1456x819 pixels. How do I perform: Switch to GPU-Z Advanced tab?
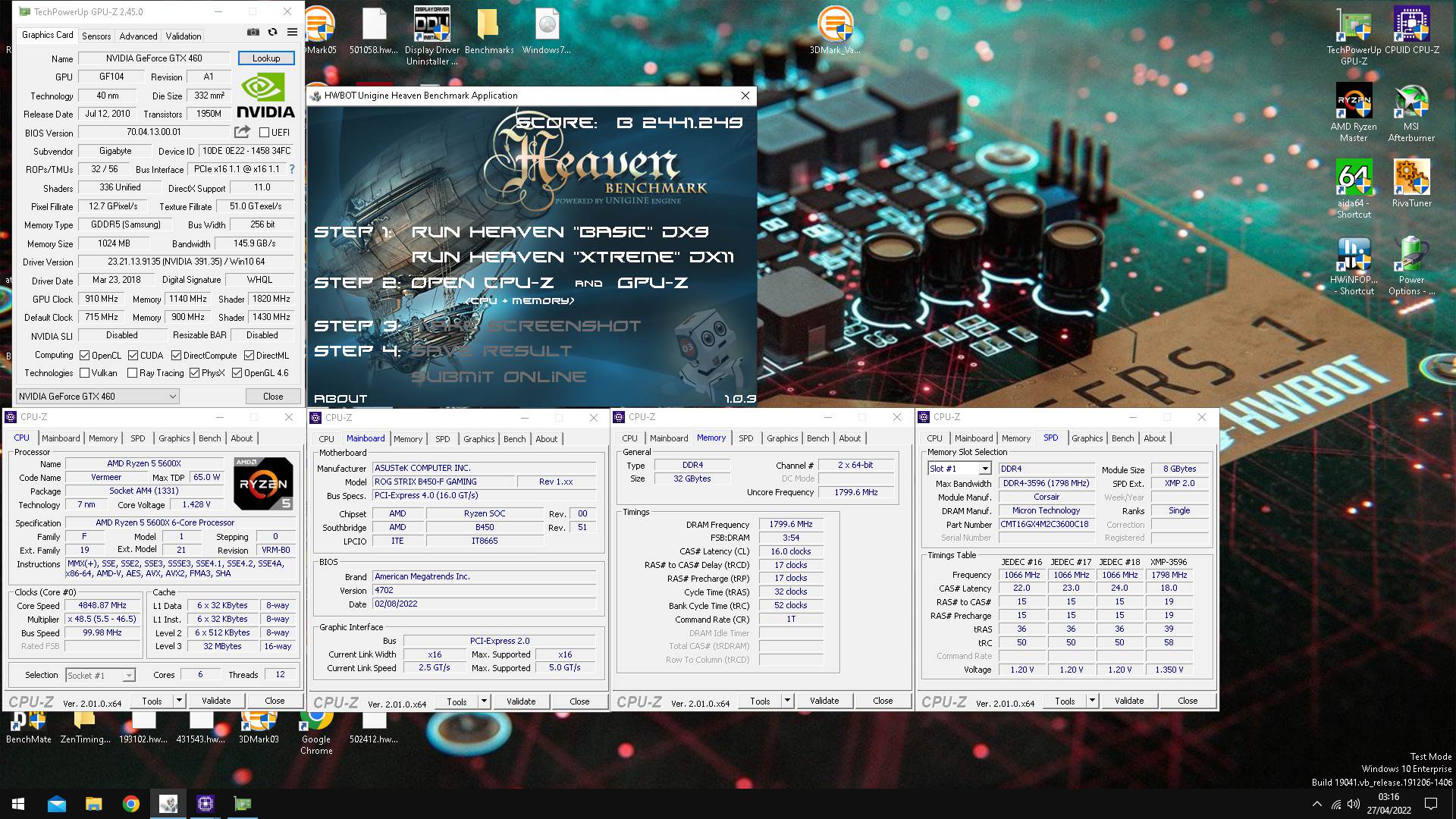point(138,36)
